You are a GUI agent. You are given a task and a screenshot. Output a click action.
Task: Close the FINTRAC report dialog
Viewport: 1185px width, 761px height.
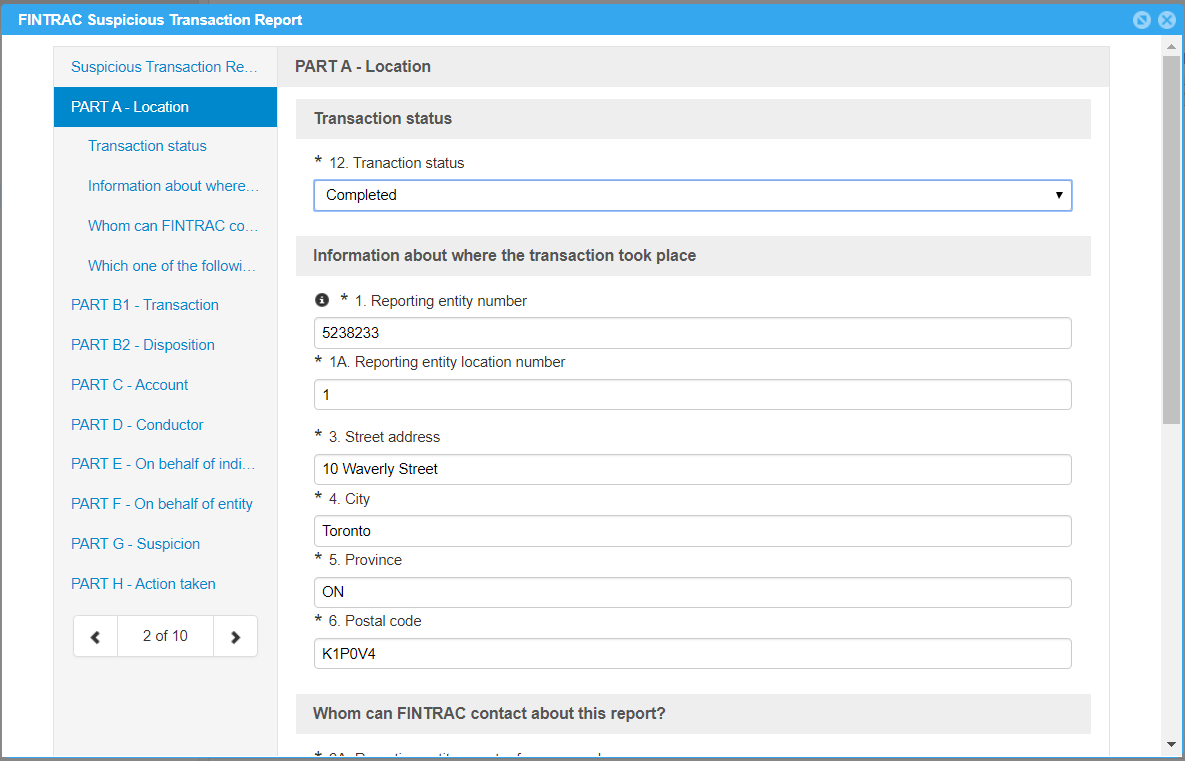(x=1167, y=20)
